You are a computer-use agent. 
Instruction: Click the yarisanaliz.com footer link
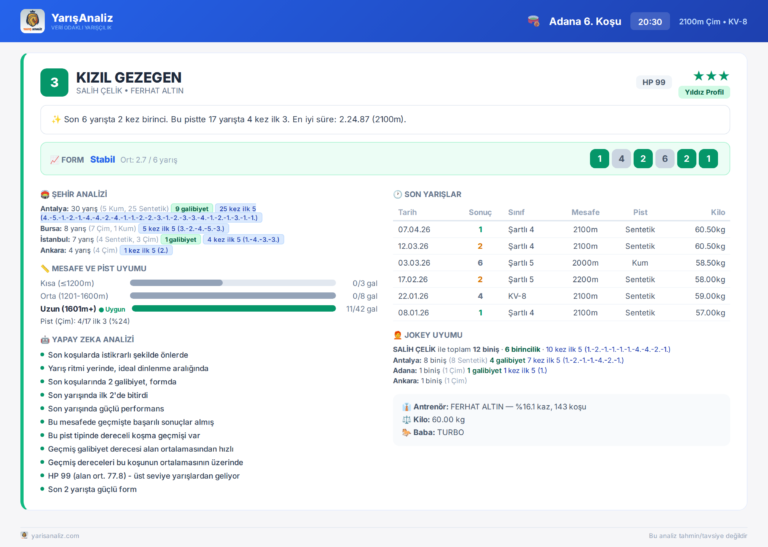coord(55,536)
